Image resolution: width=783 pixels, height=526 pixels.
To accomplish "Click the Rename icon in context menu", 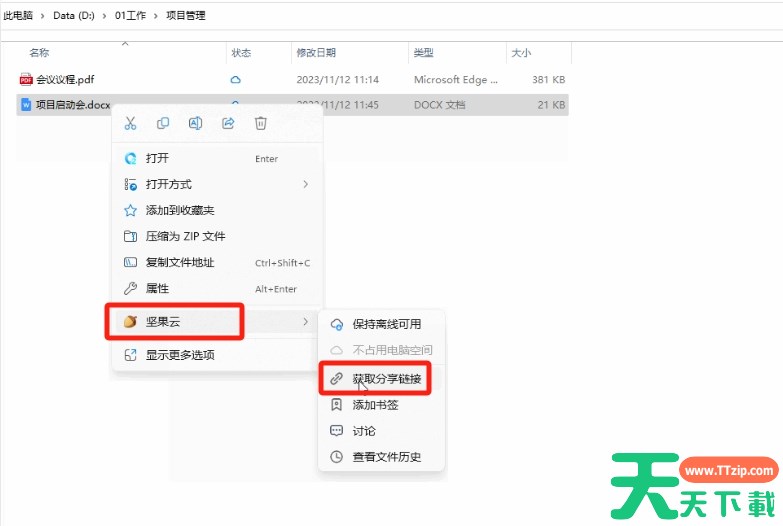I will coord(196,123).
